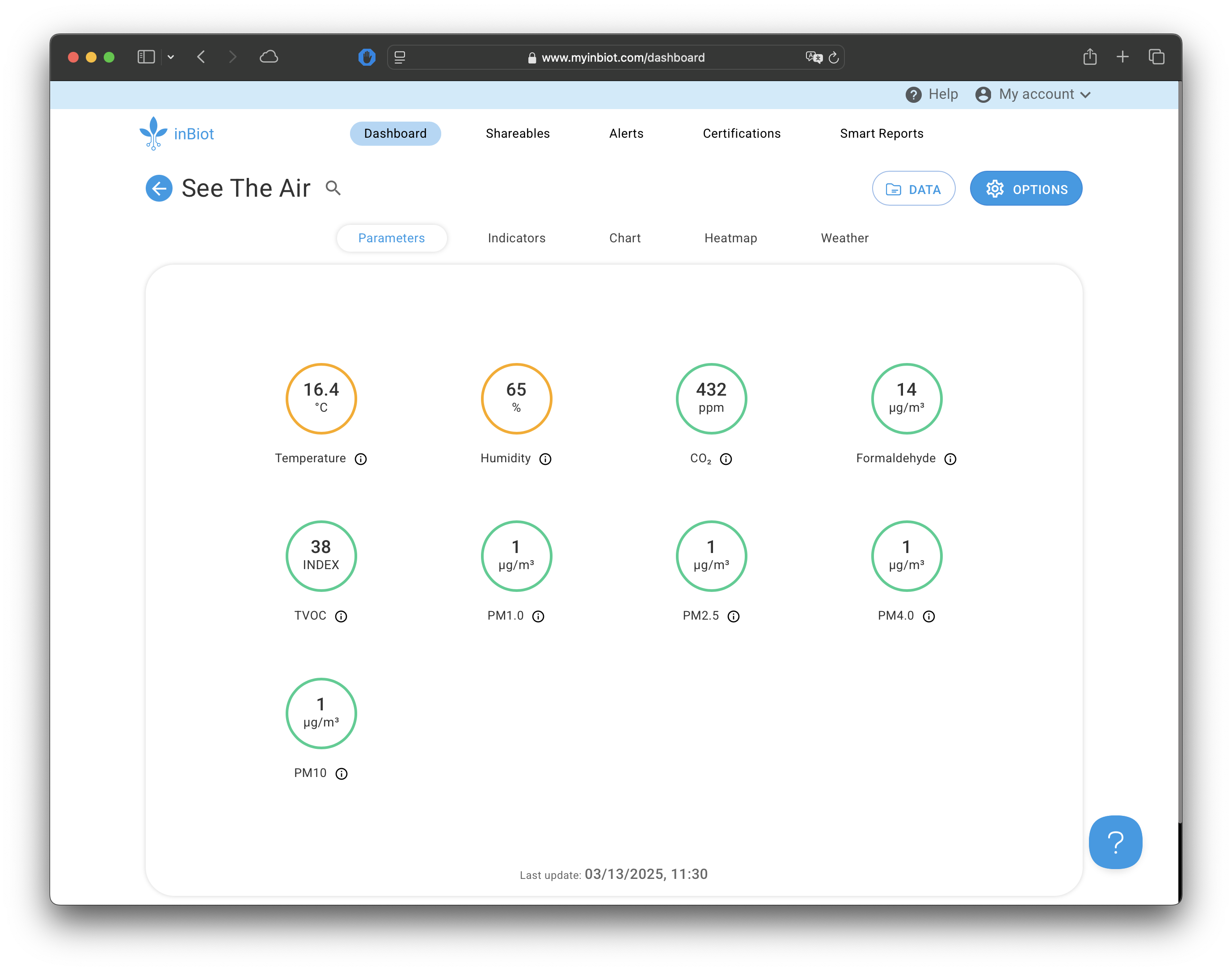Screen dimensions: 1232x971
Task: Click the search magnifier next to See The Air
Action: [333, 188]
